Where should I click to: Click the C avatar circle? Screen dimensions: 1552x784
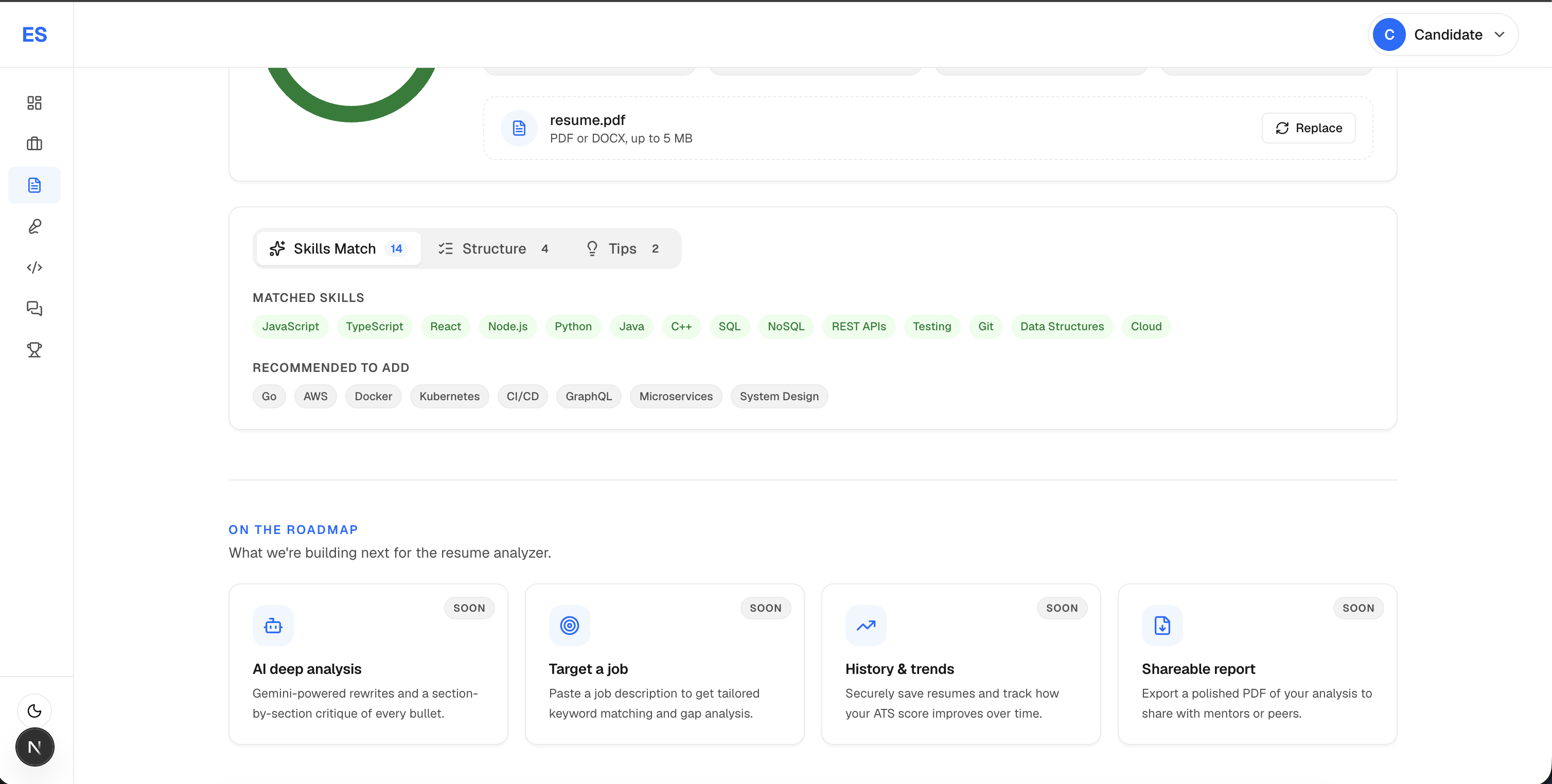coord(1389,34)
